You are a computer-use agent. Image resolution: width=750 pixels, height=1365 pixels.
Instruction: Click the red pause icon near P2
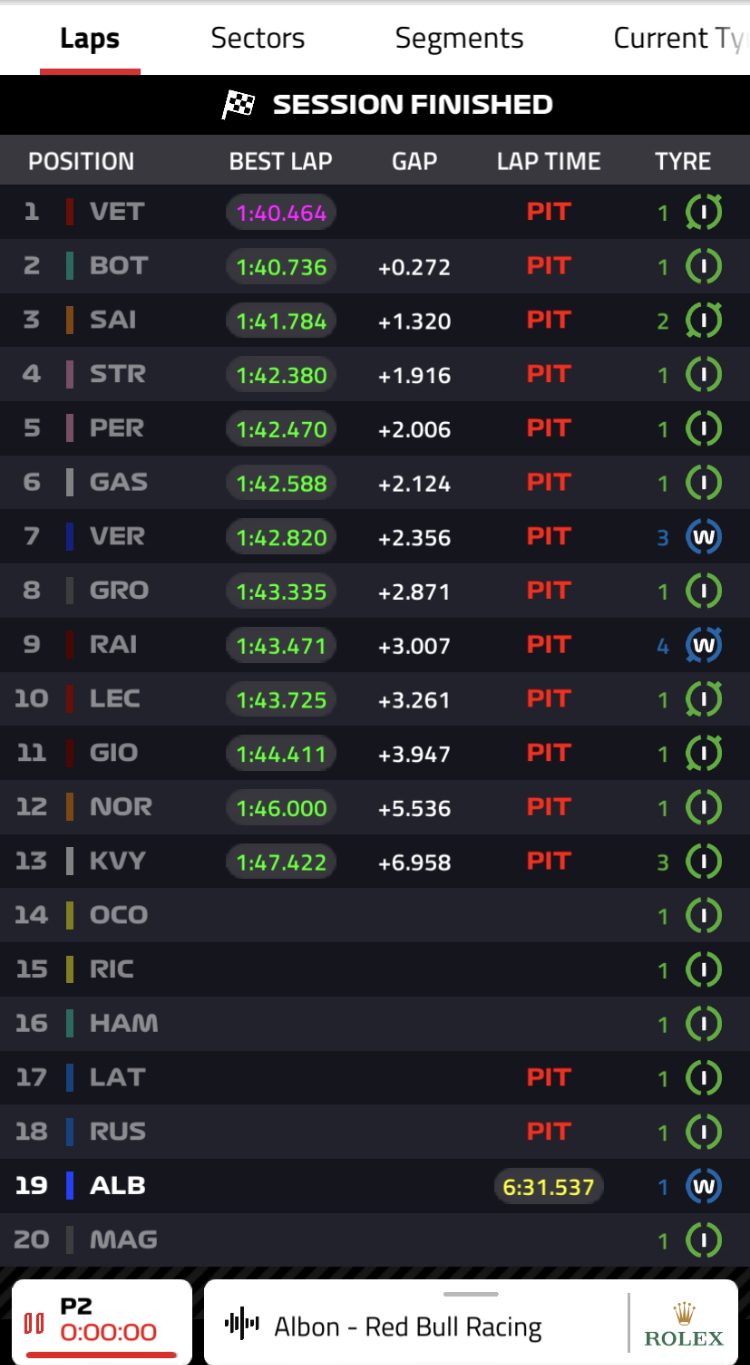tap(34, 1324)
